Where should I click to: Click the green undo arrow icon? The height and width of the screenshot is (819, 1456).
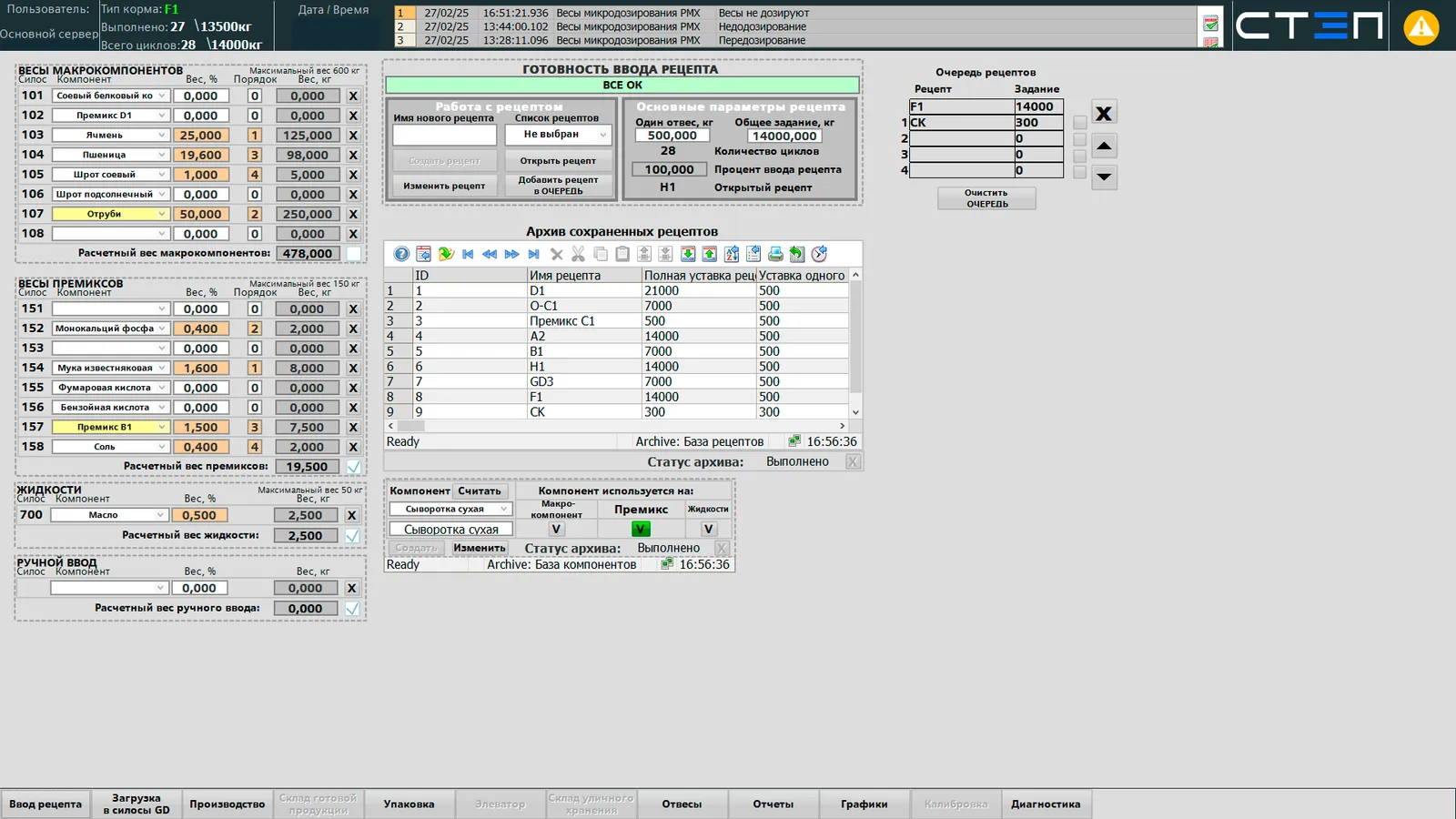coord(797,254)
